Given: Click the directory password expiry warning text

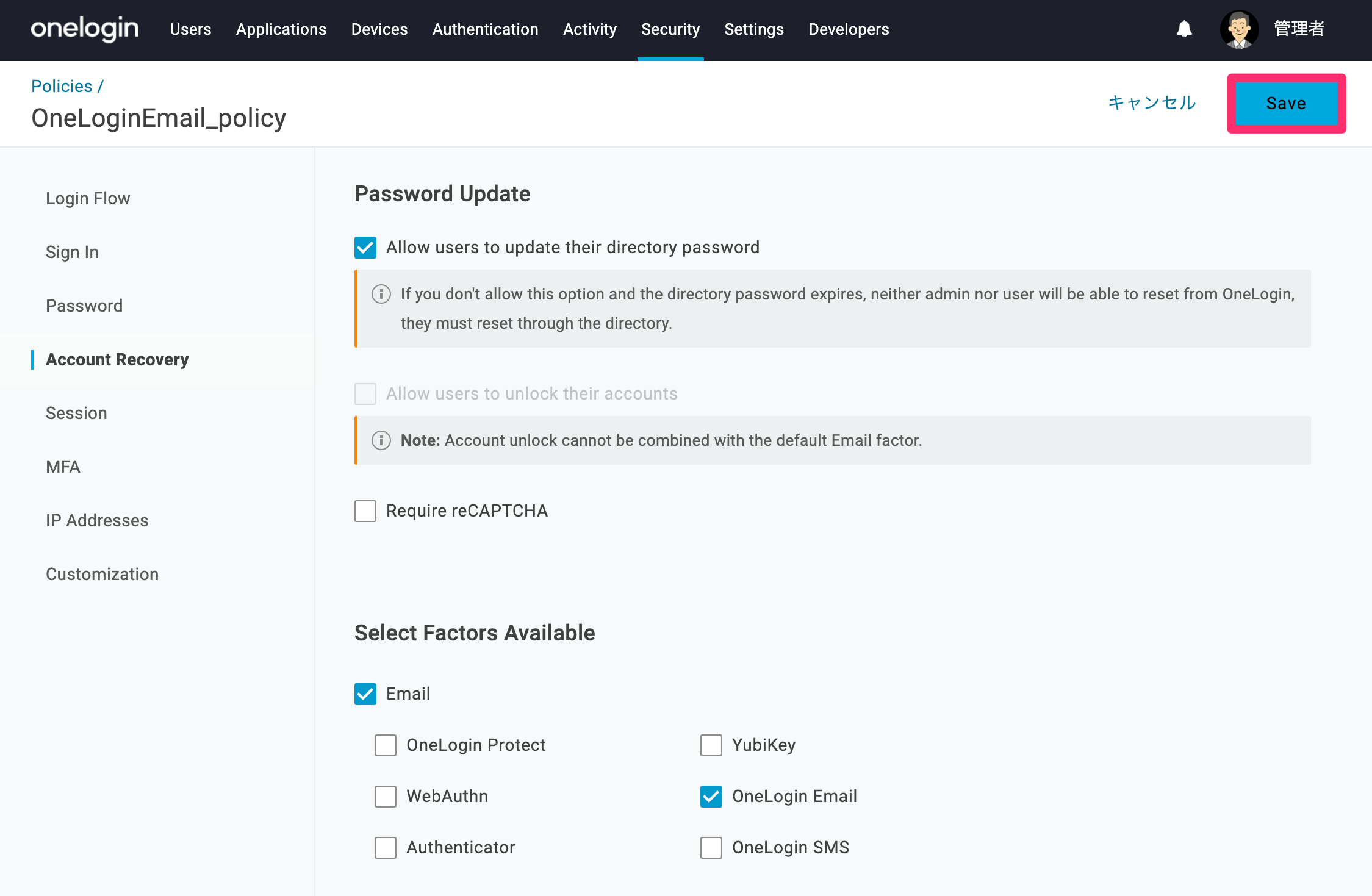Looking at the screenshot, I should [x=848, y=309].
